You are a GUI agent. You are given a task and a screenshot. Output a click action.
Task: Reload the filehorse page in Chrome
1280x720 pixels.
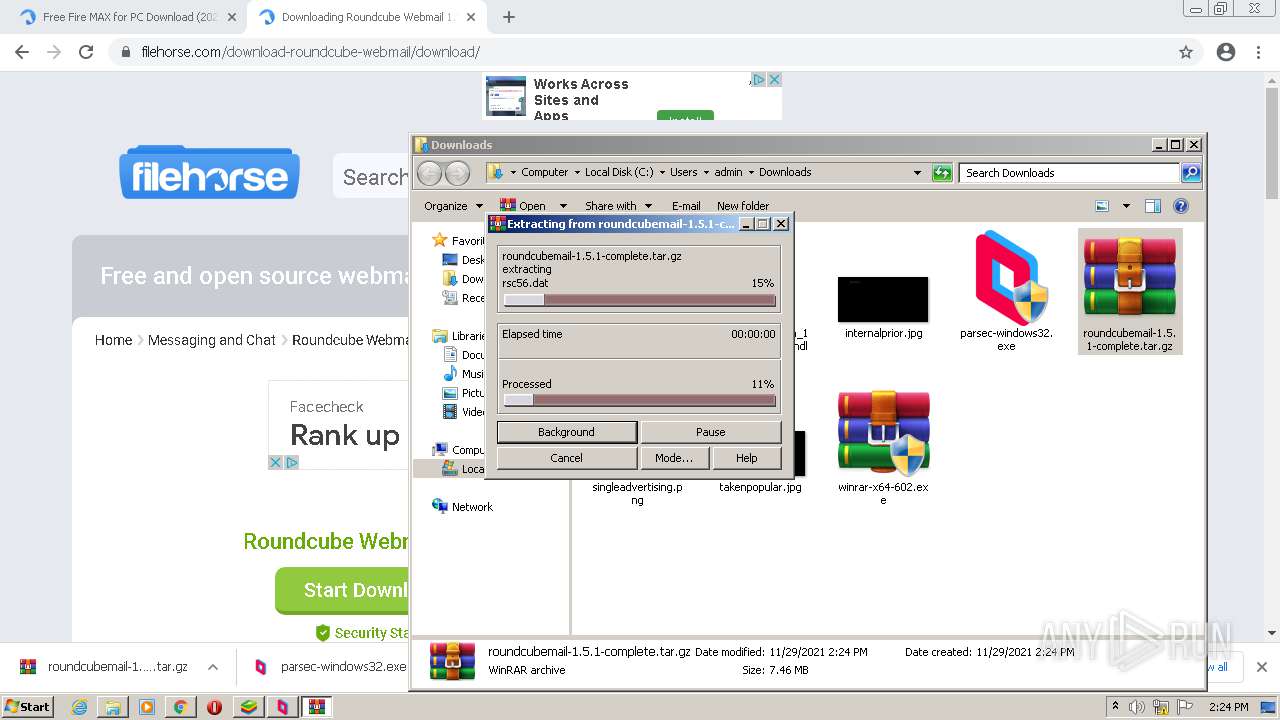[86, 52]
